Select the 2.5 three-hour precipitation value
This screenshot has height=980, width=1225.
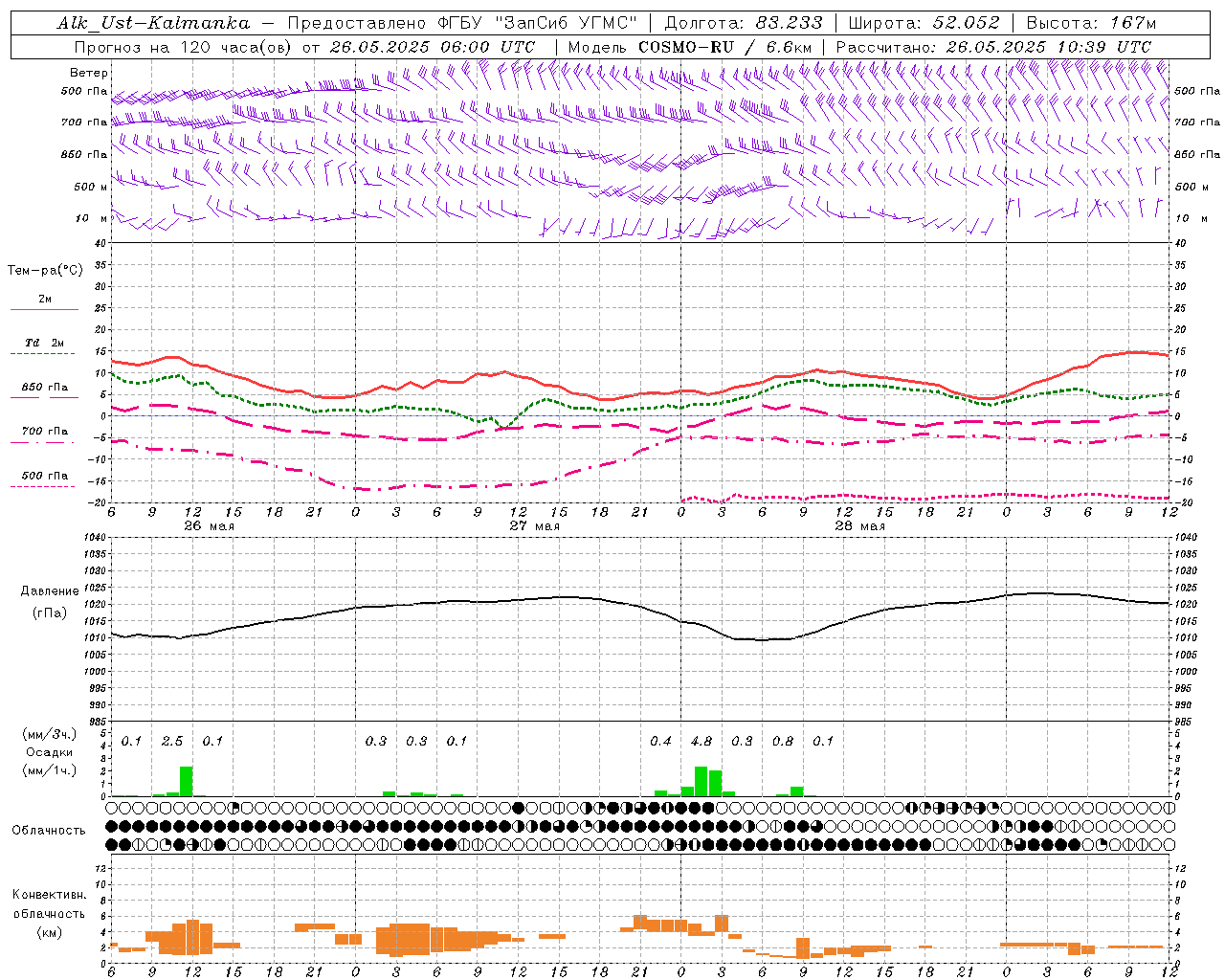[x=172, y=742]
